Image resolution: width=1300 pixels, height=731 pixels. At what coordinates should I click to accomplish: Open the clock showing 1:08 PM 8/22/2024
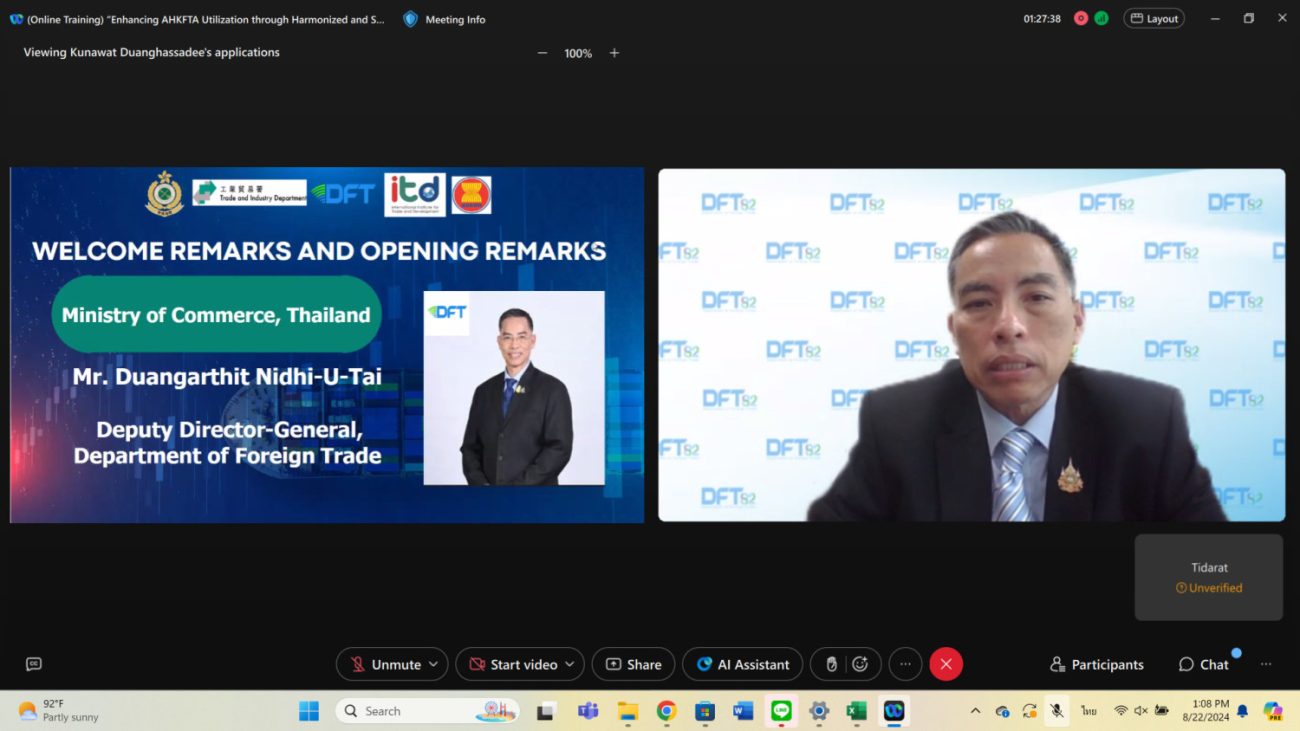tap(1205, 711)
